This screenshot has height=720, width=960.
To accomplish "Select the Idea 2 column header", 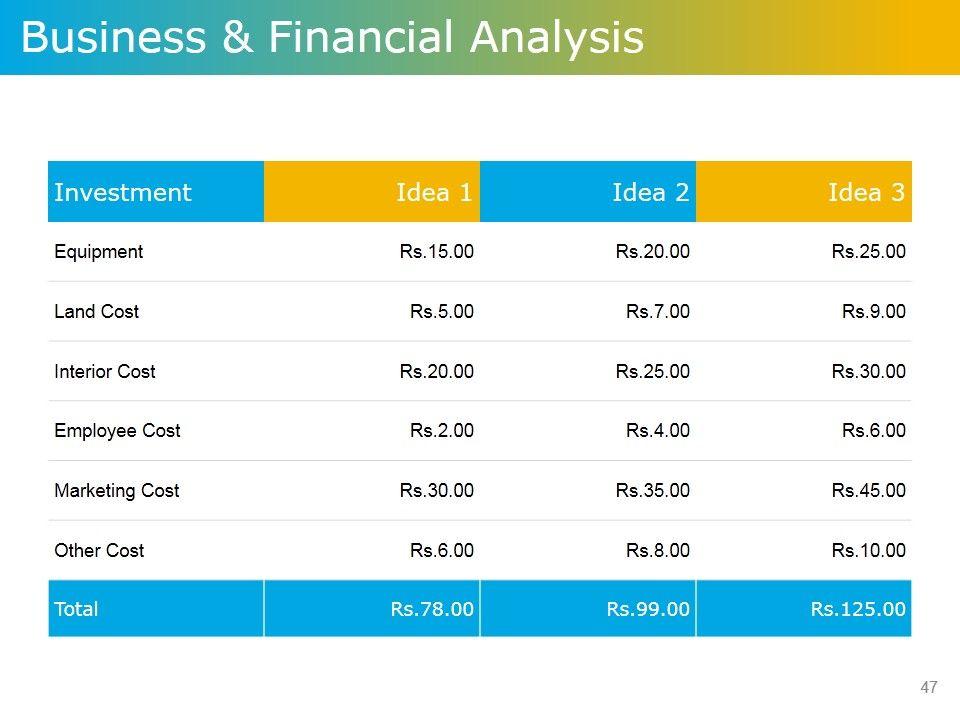I will pyautogui.click(x=650, y=192).
